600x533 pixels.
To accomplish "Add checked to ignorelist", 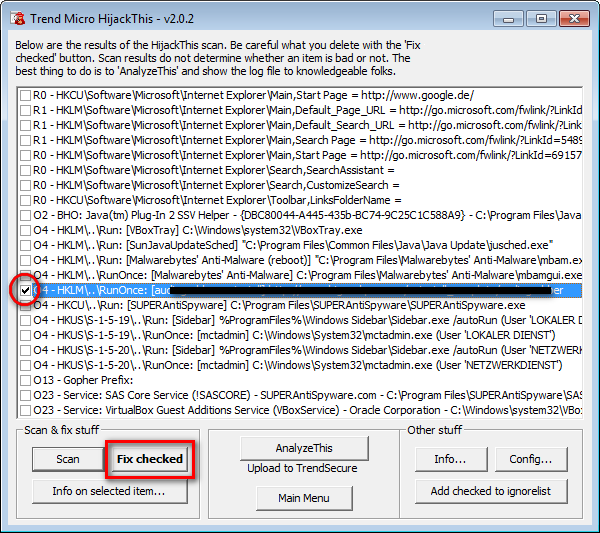I will [x=490, y=491].
